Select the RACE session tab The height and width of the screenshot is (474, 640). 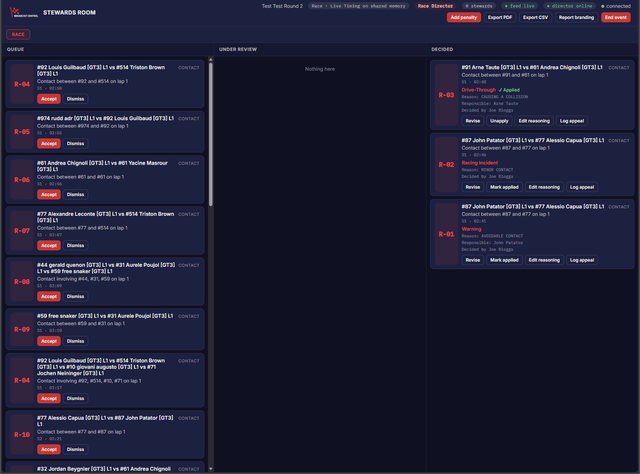tap(18, 34)
